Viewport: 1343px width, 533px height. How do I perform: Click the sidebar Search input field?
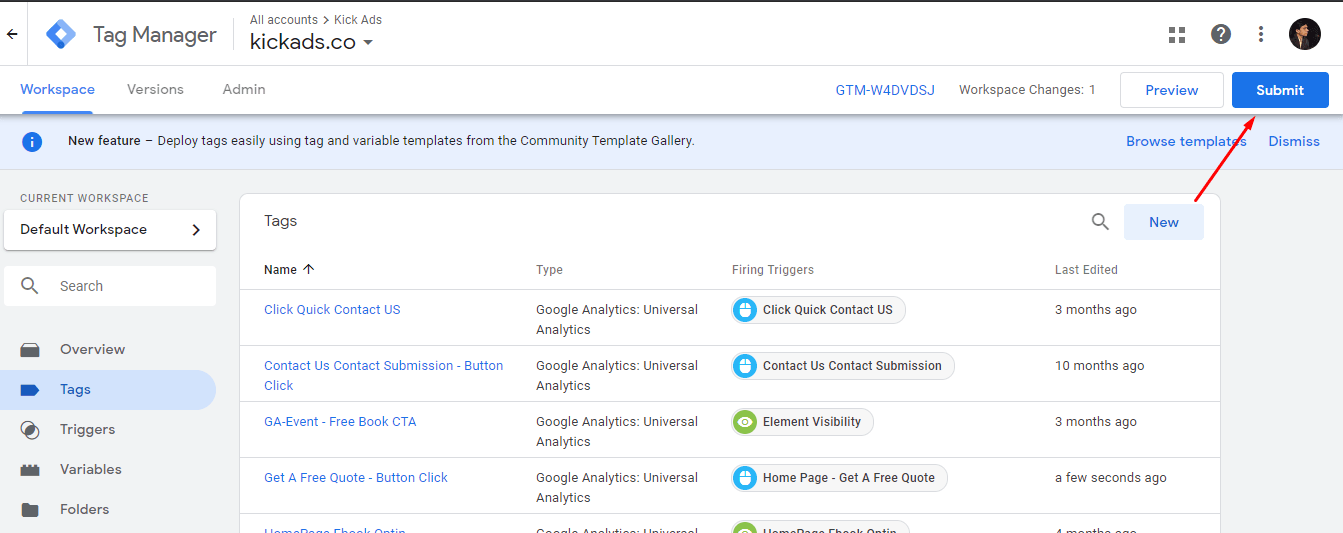(110, 286)
